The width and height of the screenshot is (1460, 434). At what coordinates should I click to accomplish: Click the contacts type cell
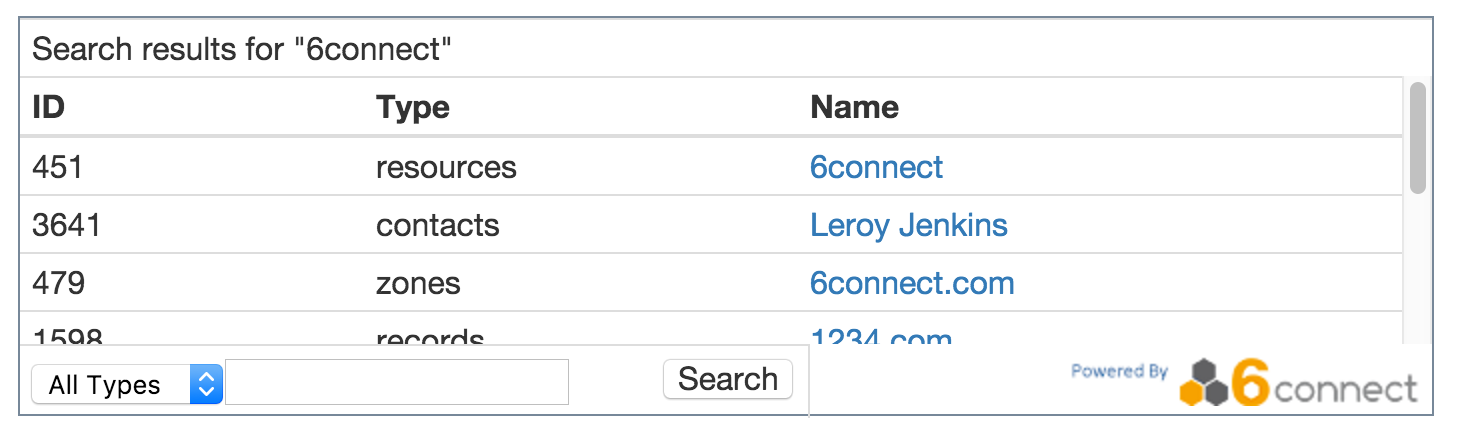pyautogui.click(x=437, y=225)
